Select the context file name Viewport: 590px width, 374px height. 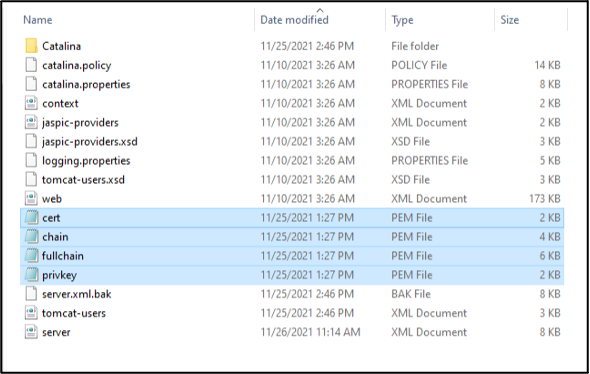pos(60,103)
